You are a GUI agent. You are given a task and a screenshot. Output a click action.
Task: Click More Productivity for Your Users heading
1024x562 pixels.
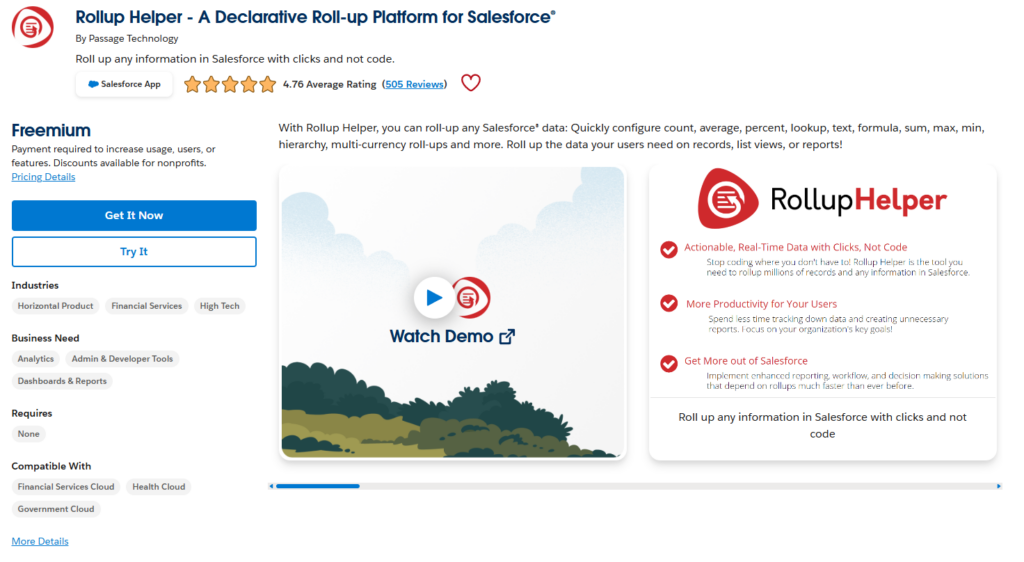761,304
